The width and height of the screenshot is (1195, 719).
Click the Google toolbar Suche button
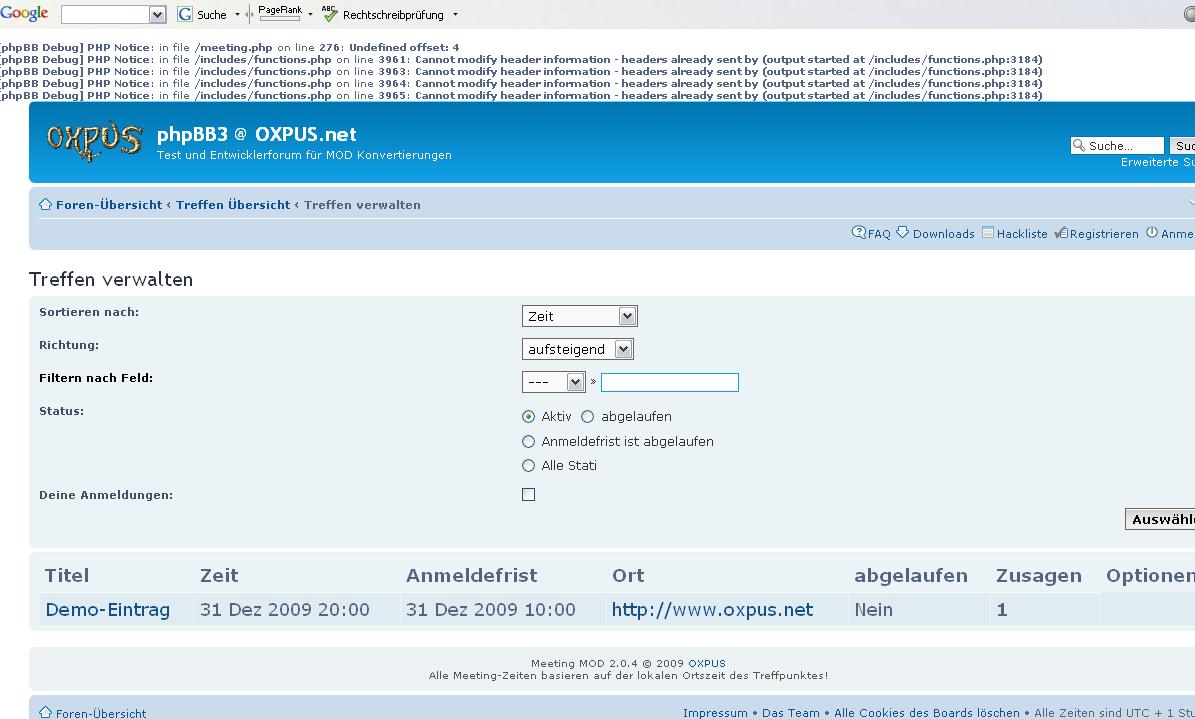pos(203,15)
